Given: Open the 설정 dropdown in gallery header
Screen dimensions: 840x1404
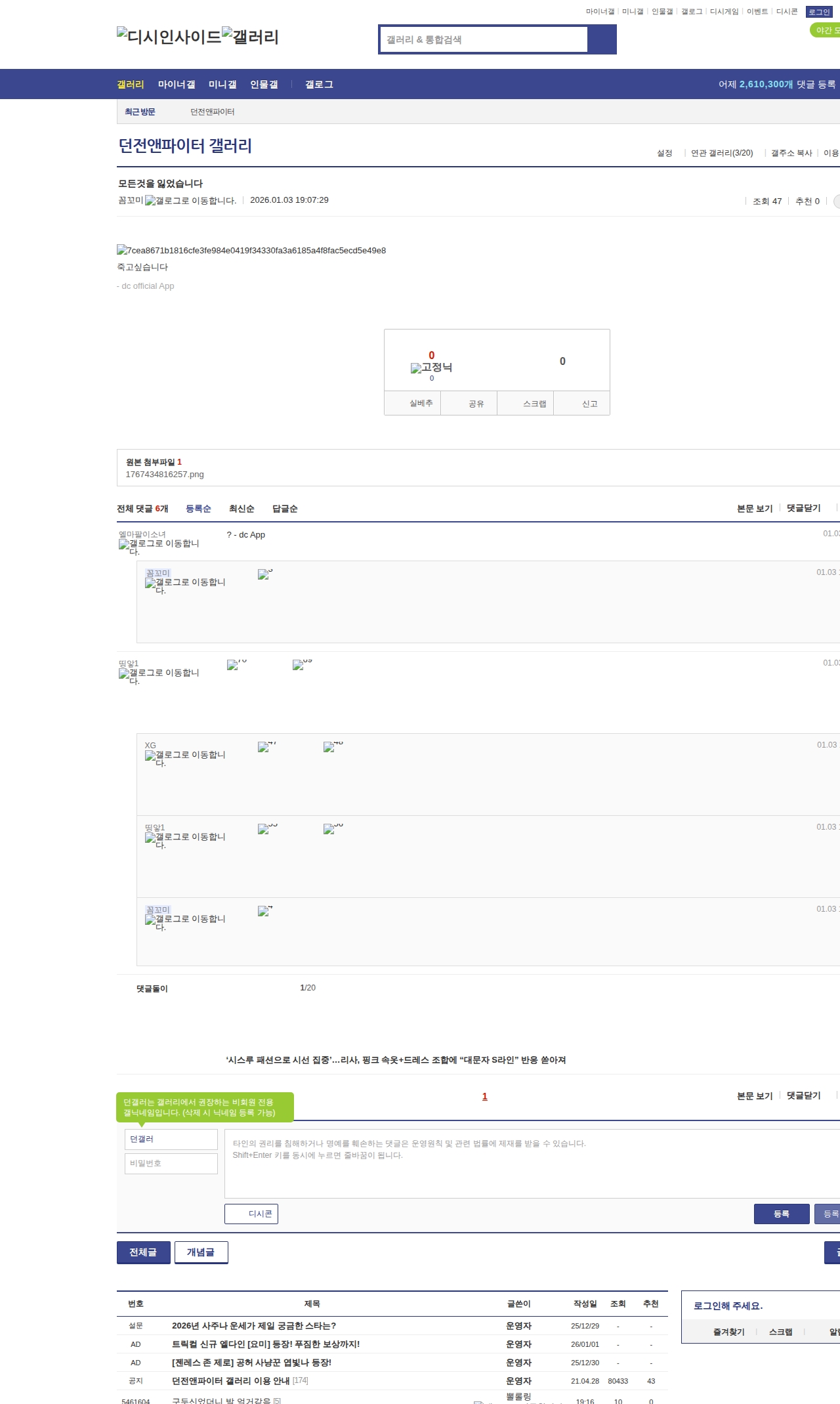Looking at the screenshot, I should pyautogui.click(x=665, y=153).
